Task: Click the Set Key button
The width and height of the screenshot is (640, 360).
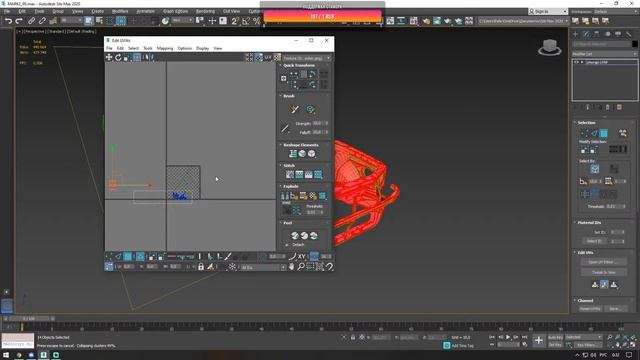Action: 556,345
